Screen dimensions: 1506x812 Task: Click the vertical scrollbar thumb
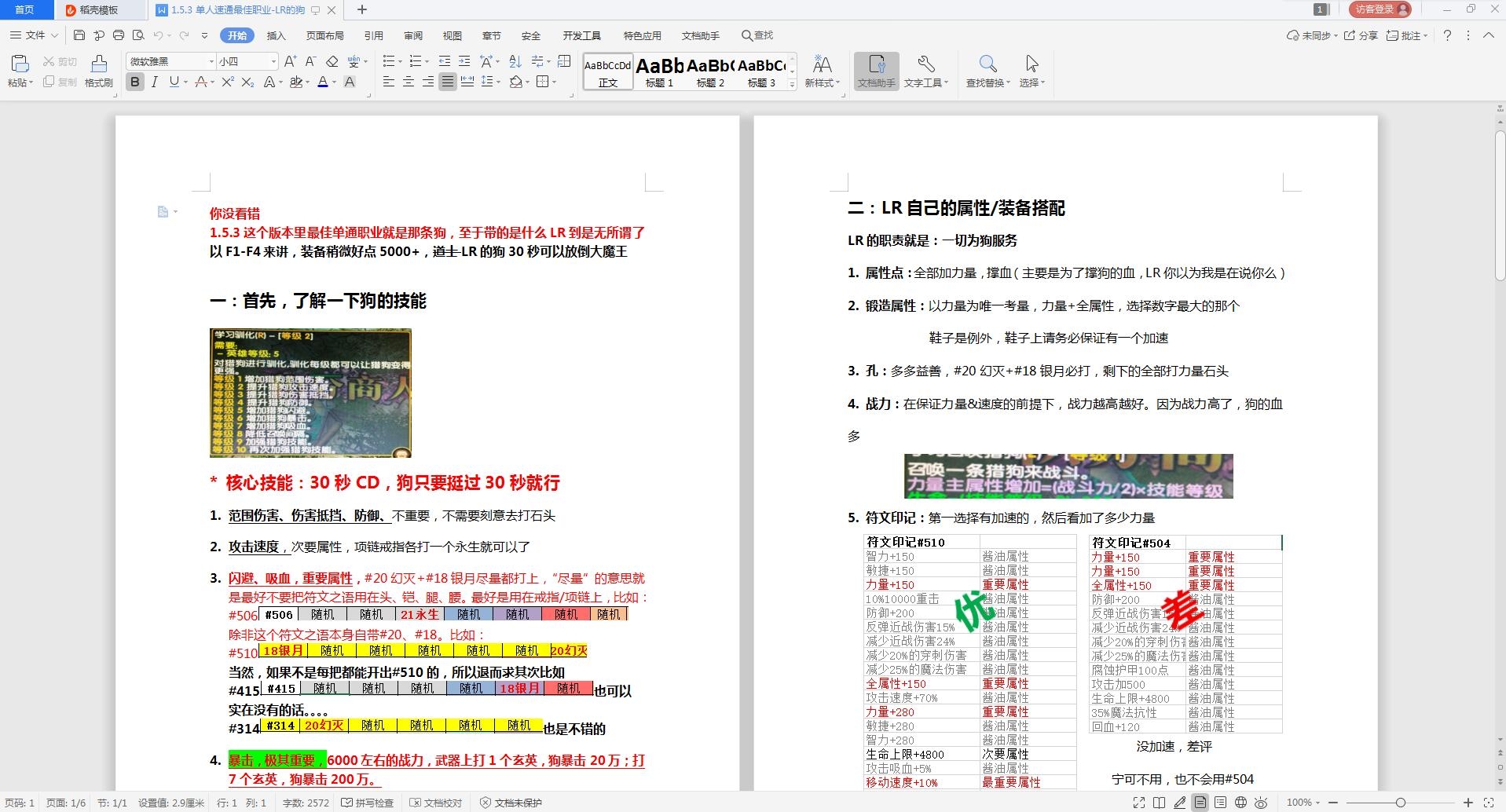1500,206
